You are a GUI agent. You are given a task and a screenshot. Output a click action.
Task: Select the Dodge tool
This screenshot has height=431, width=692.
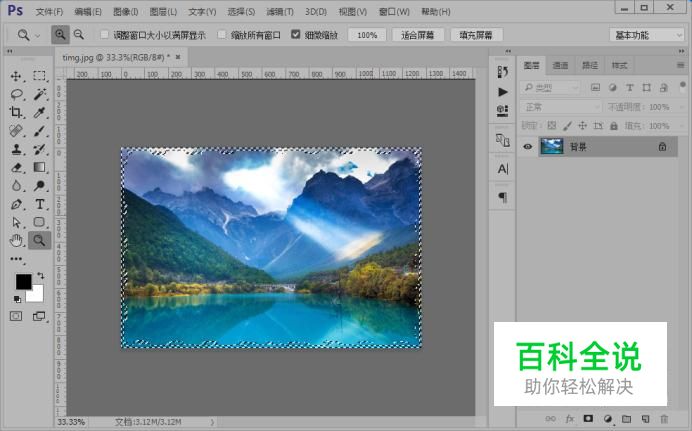click(39, 186)
